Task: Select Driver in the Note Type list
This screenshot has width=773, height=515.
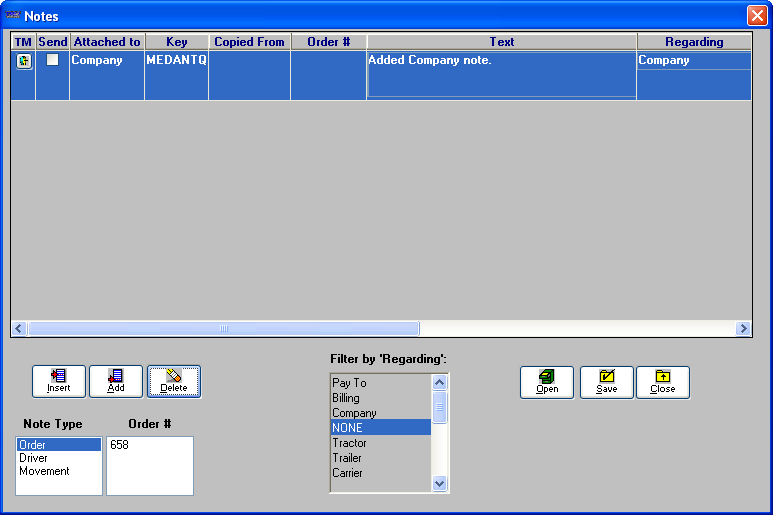Action: click(x=59, y=458)
